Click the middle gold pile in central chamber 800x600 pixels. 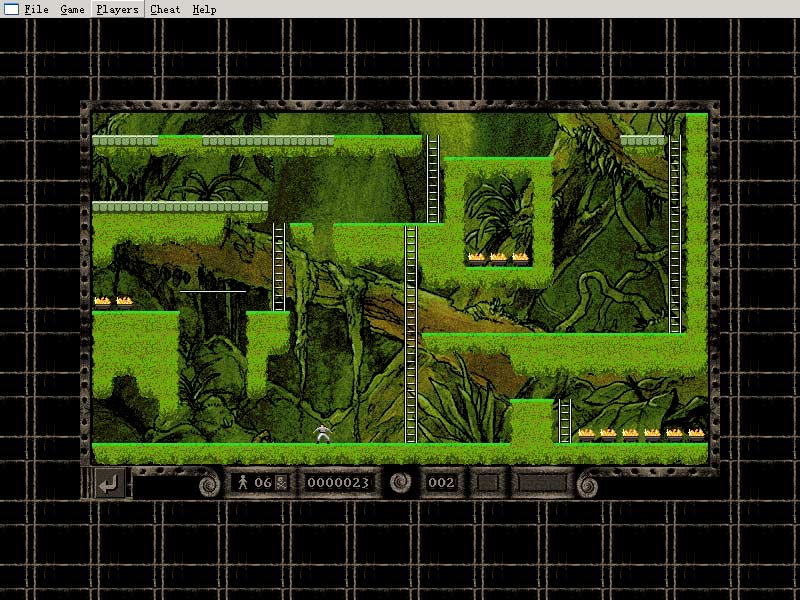click(498, 259)
